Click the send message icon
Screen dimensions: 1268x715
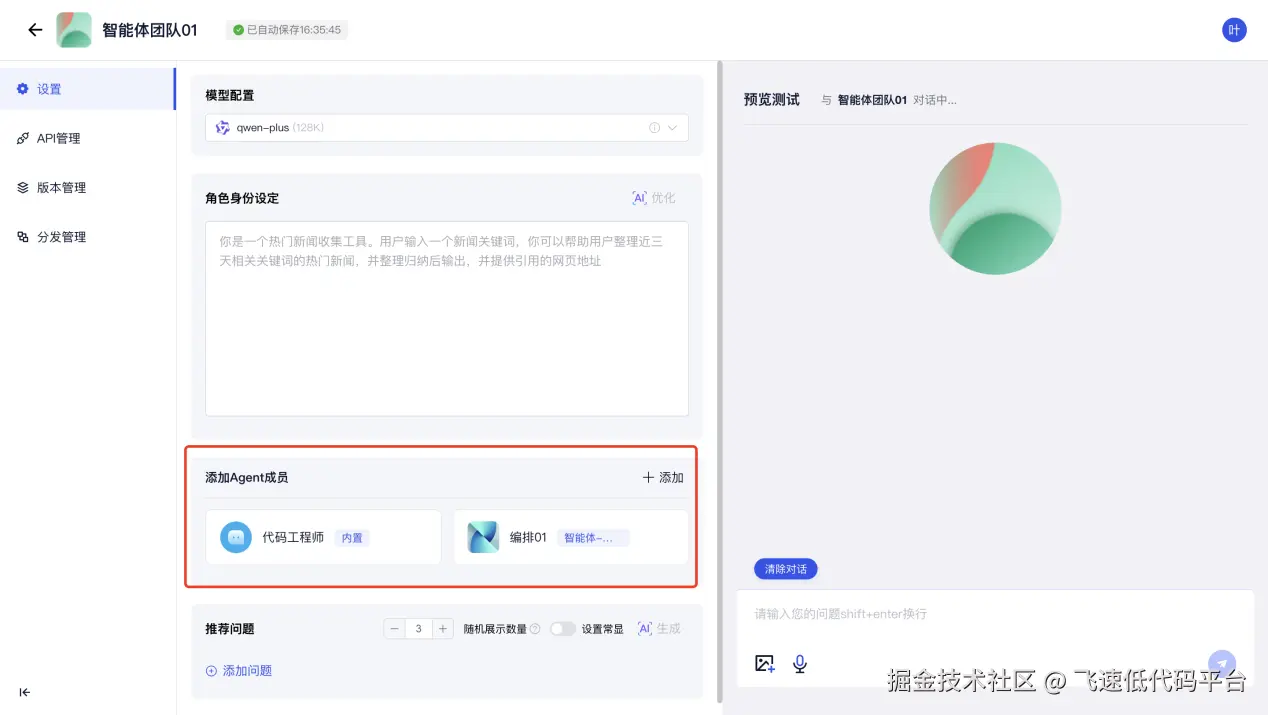1221,663
